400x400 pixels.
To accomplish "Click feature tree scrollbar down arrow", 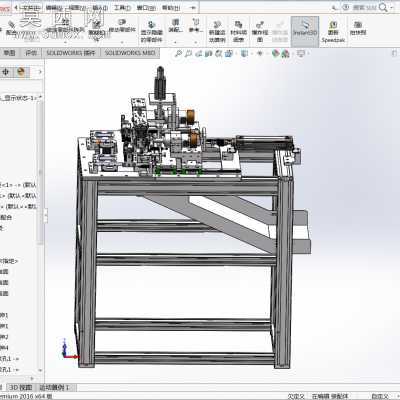I will 40,370.
